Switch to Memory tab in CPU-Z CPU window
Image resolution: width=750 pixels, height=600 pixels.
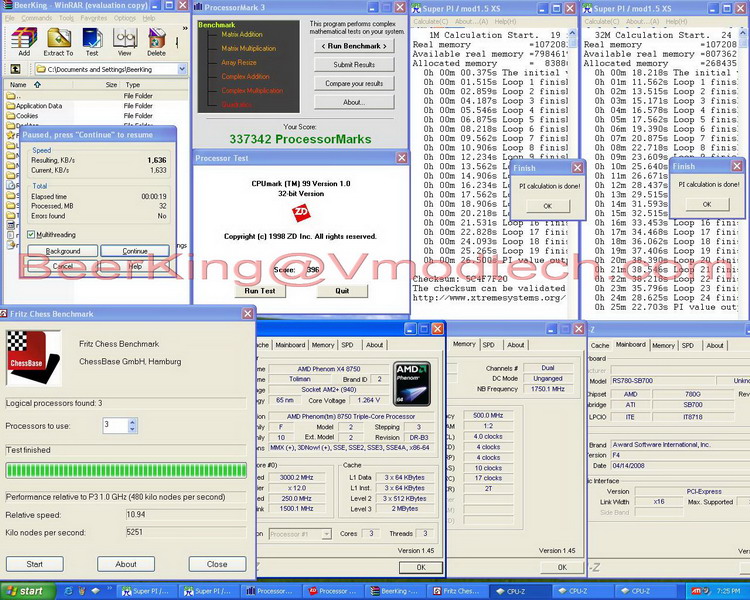pyautogui.click(x=323, y=345)
